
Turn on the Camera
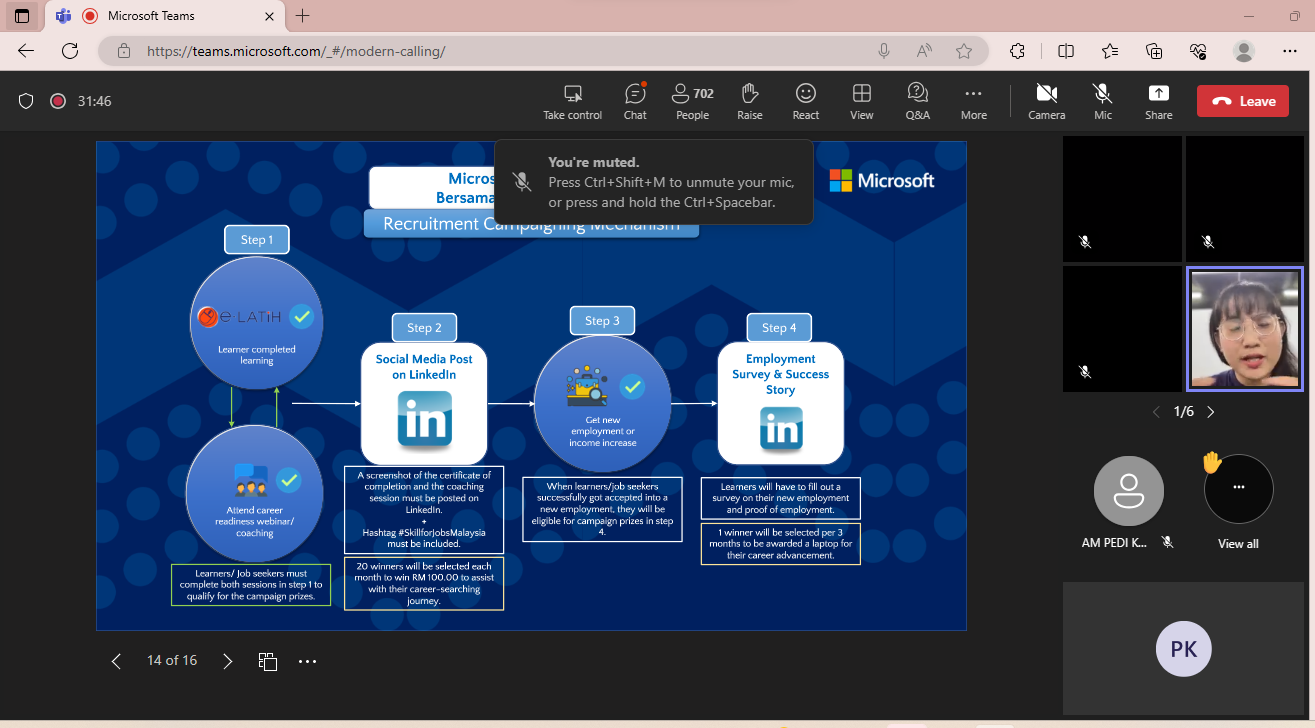point(1046,101)
